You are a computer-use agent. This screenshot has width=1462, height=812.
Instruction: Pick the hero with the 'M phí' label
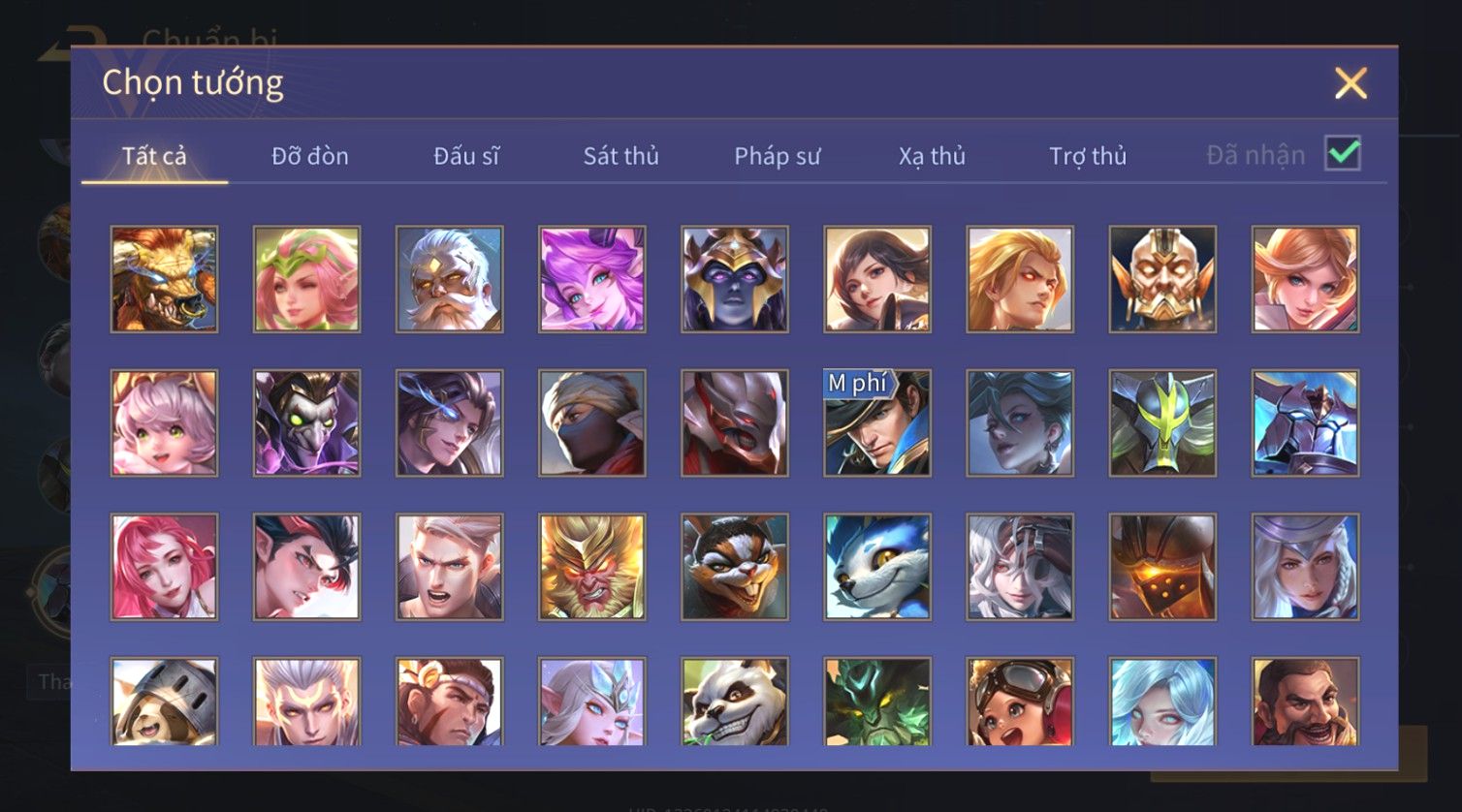point(877,422)
